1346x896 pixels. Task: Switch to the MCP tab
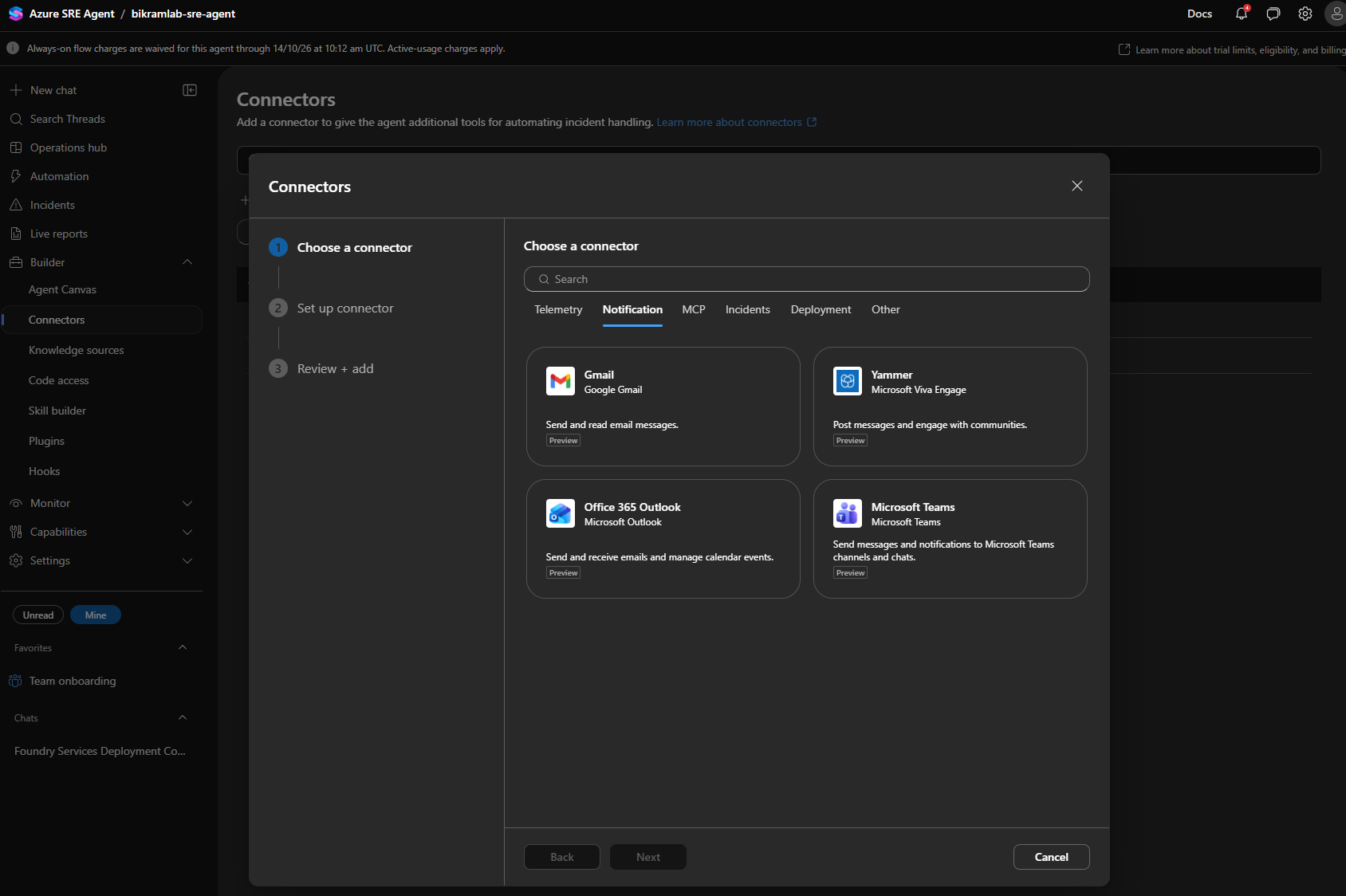[x=694, y=309]
